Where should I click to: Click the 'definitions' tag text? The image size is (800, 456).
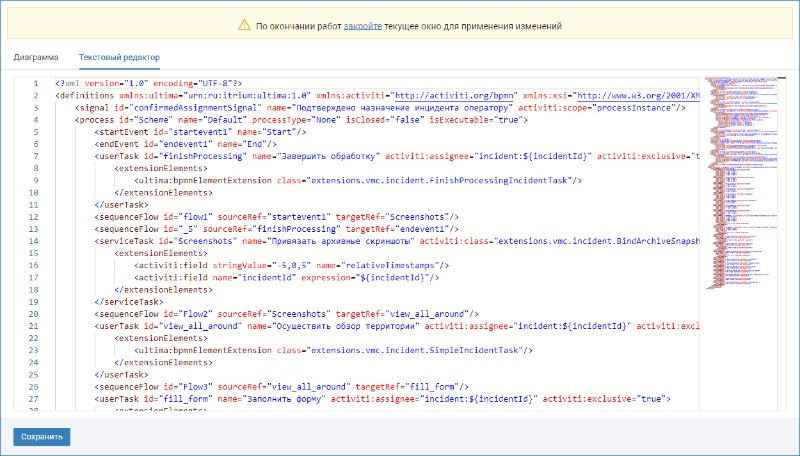click(87, 95)
